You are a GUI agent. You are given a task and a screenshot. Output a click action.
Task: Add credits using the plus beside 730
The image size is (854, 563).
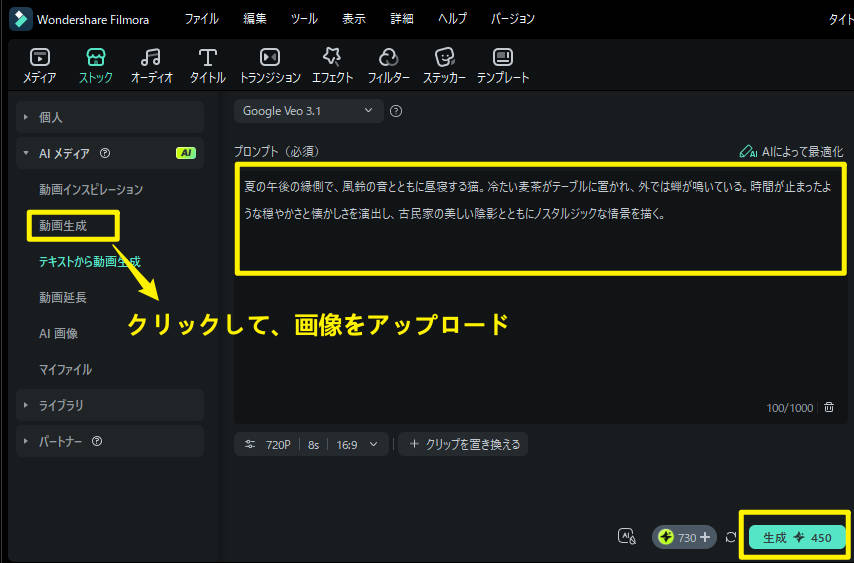coord(705,537)
